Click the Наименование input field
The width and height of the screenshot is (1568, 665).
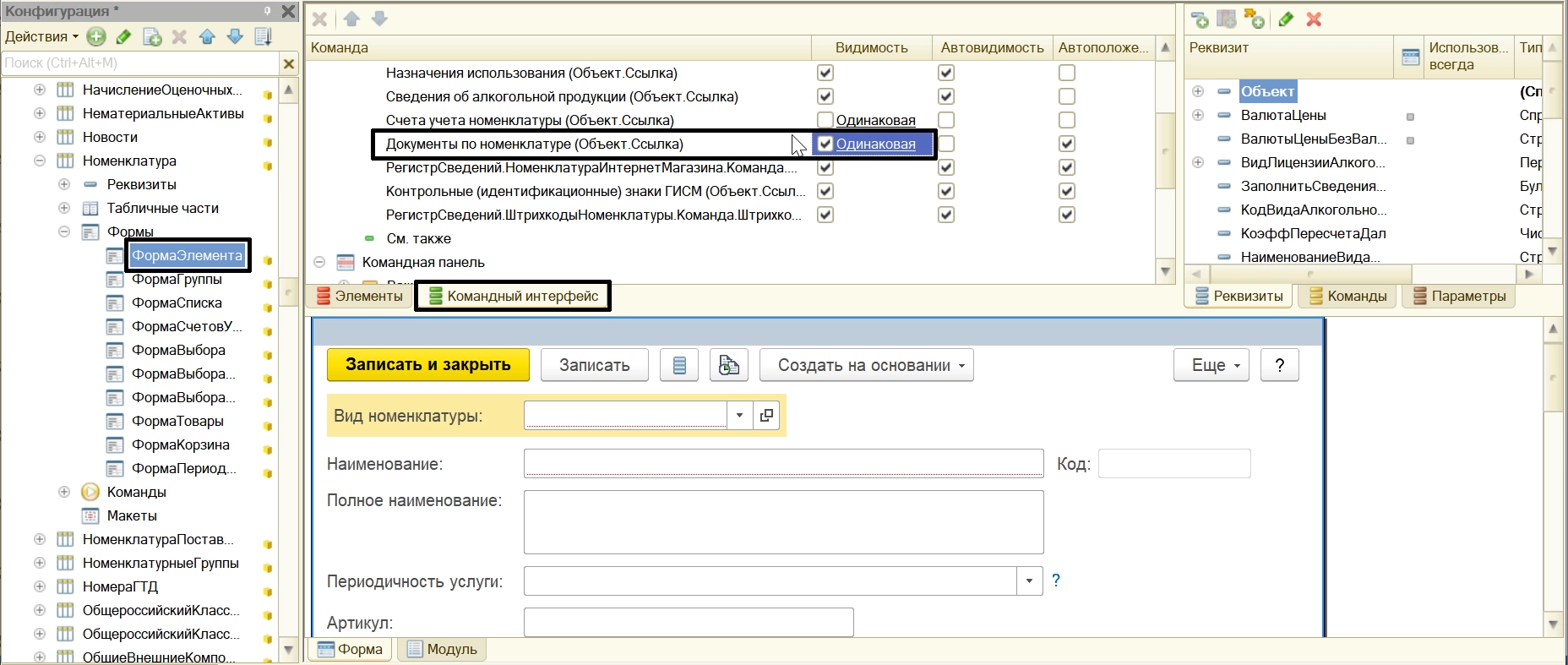783,463
